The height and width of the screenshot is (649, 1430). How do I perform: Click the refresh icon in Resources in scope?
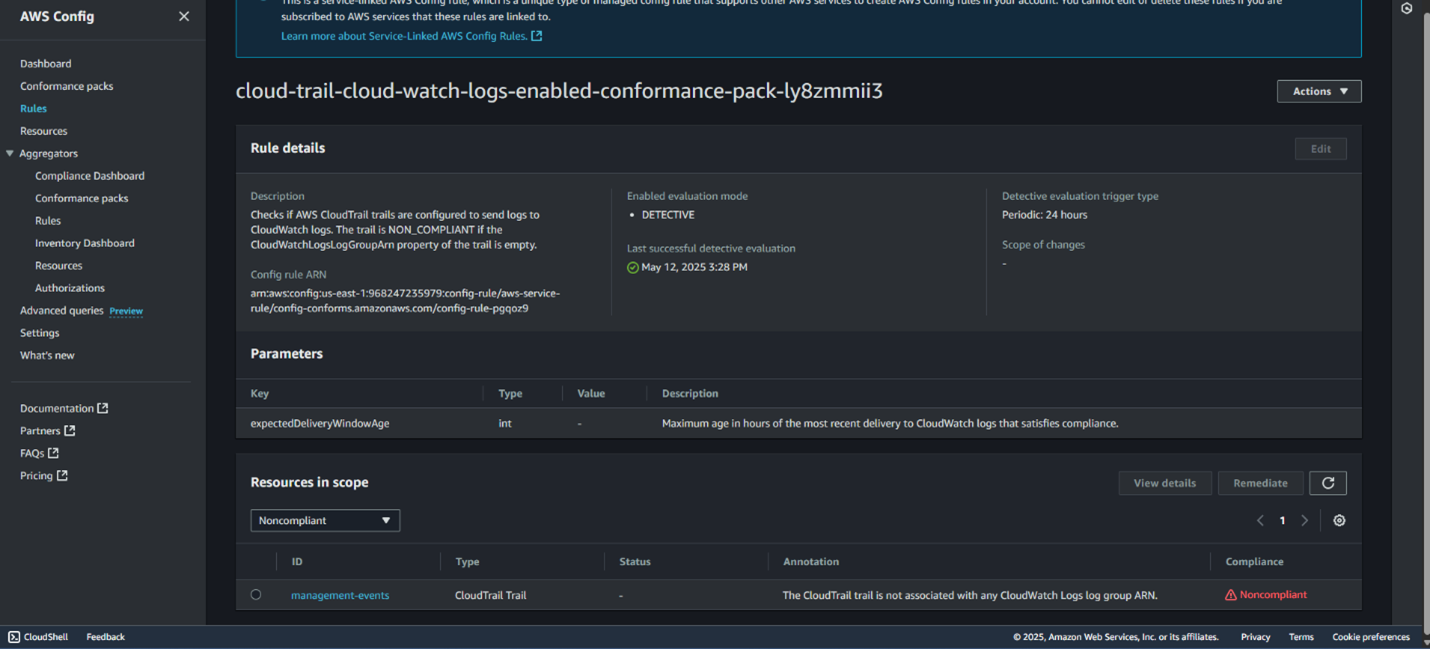tap(1327, 483)
